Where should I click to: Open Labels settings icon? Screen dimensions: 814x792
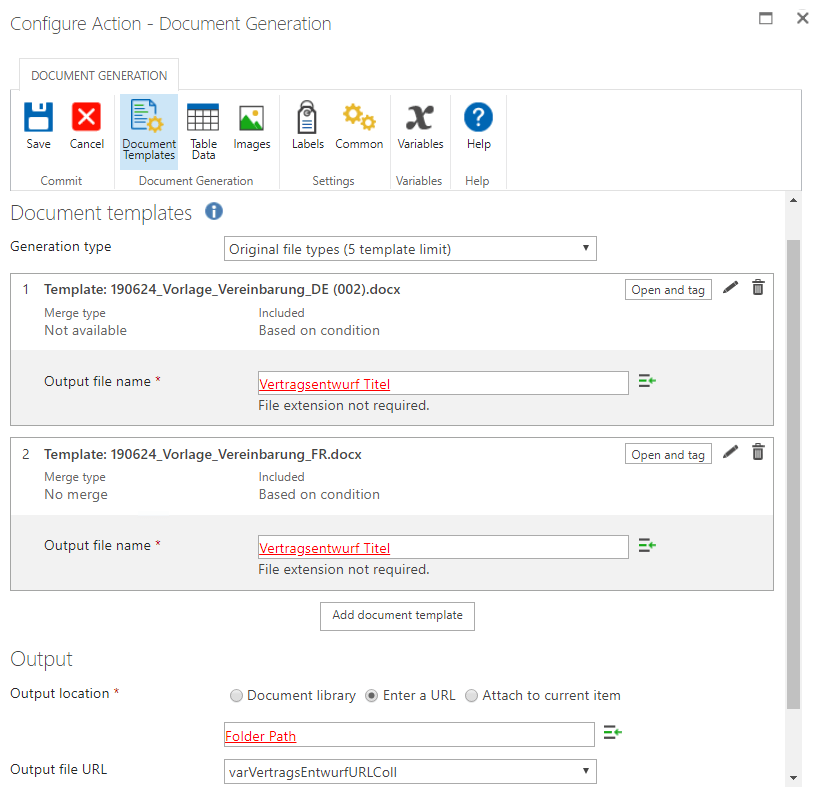307,117
